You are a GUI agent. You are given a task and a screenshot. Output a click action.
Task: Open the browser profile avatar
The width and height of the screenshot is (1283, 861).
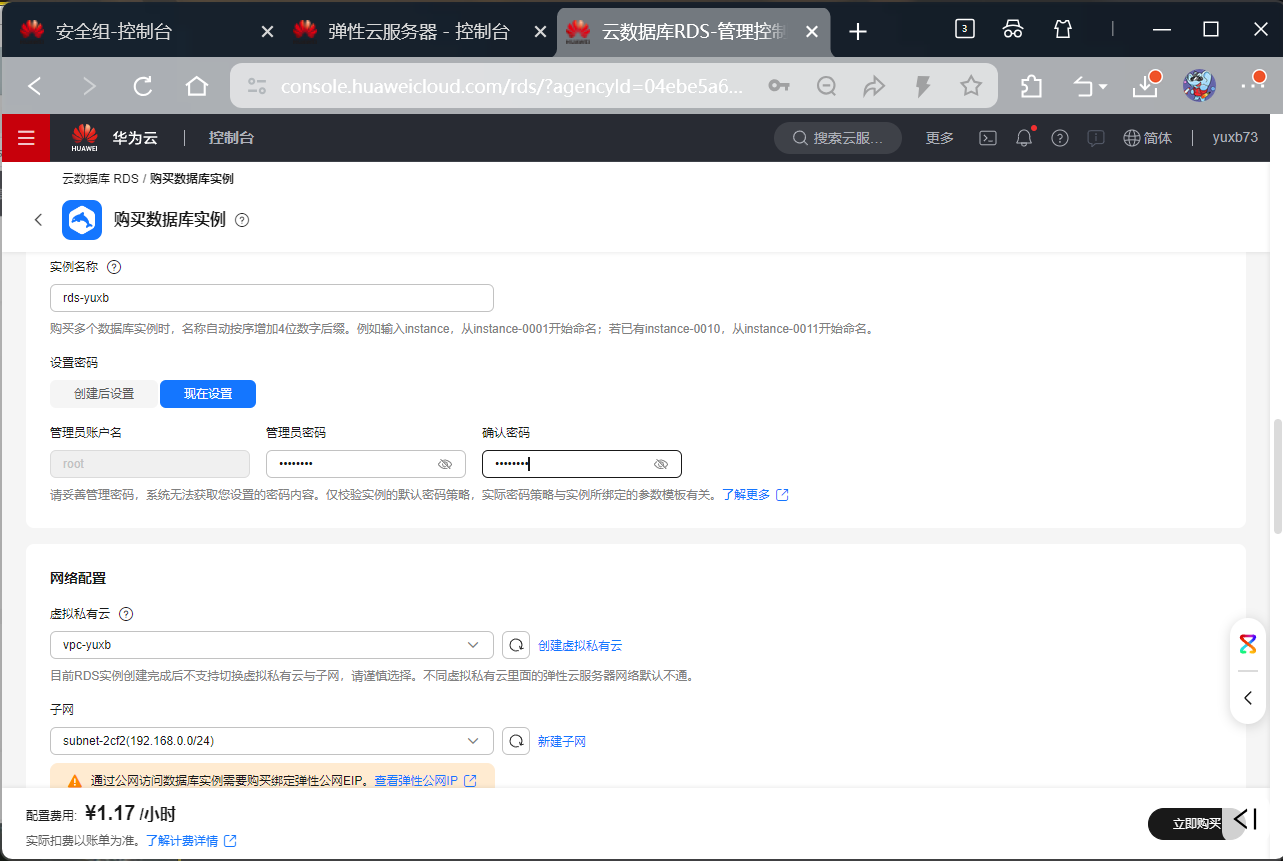pyautogui.click(x=1199, y=86)
